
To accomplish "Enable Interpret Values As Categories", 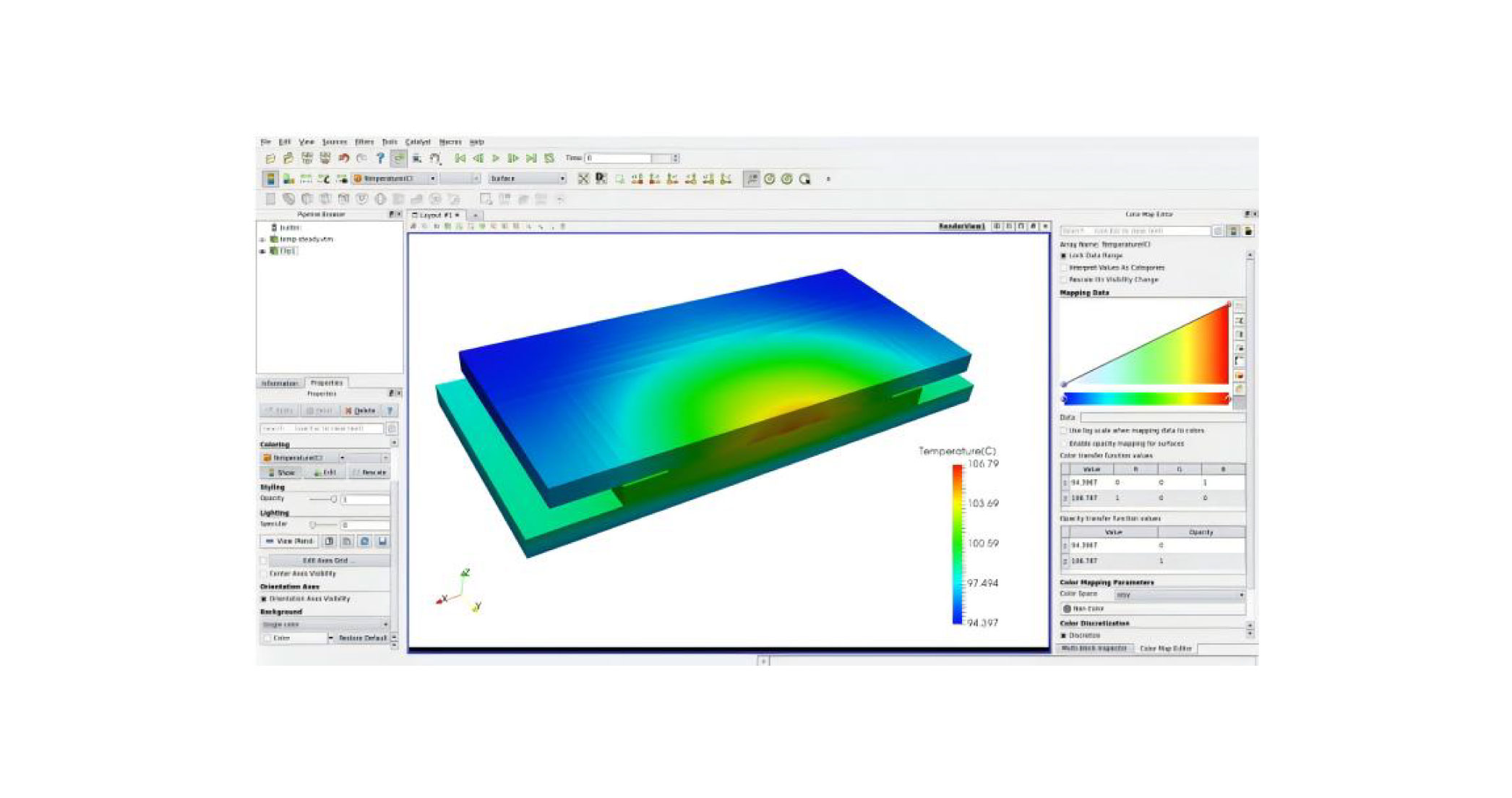I will point(1064,268).
